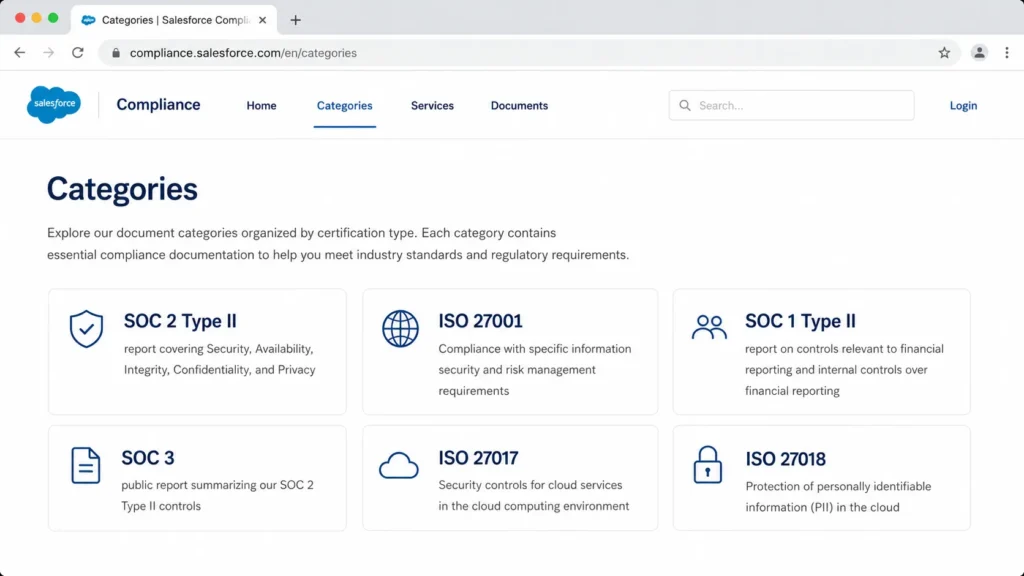Open the ISO 27018 heading
The image size is (1024, 576).
(786, 459)
